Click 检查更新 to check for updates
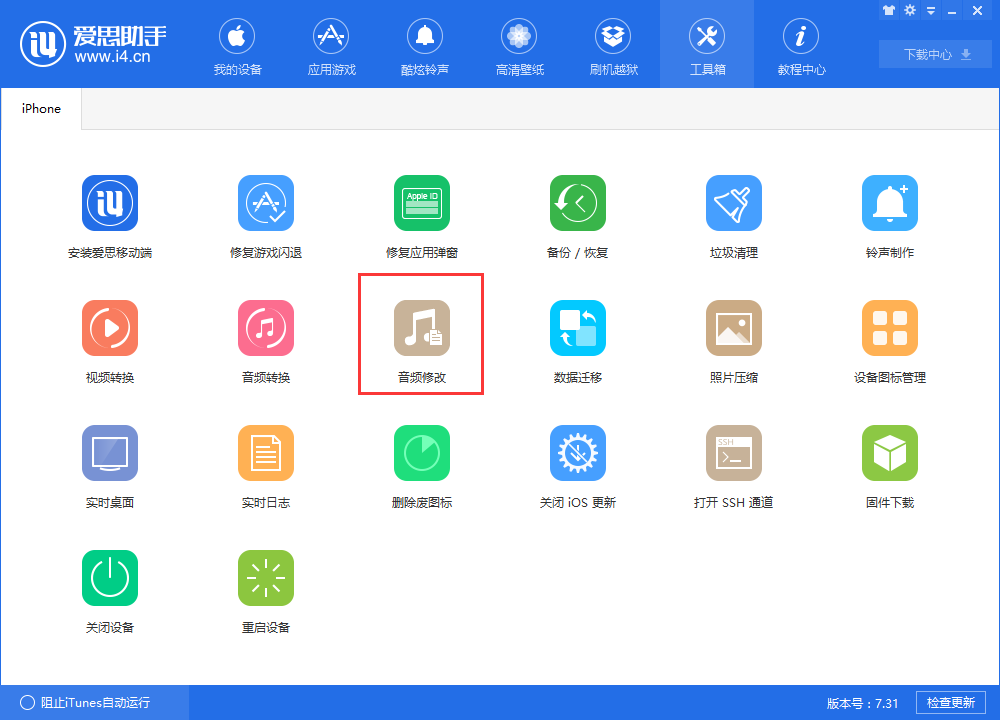This screenshot has height=720, width=1000. (x=950, y=702)
